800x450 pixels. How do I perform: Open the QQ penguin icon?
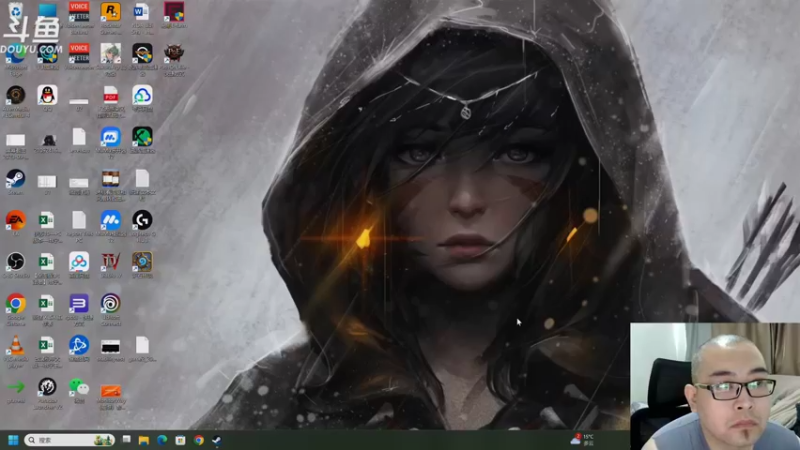(47, 95)
